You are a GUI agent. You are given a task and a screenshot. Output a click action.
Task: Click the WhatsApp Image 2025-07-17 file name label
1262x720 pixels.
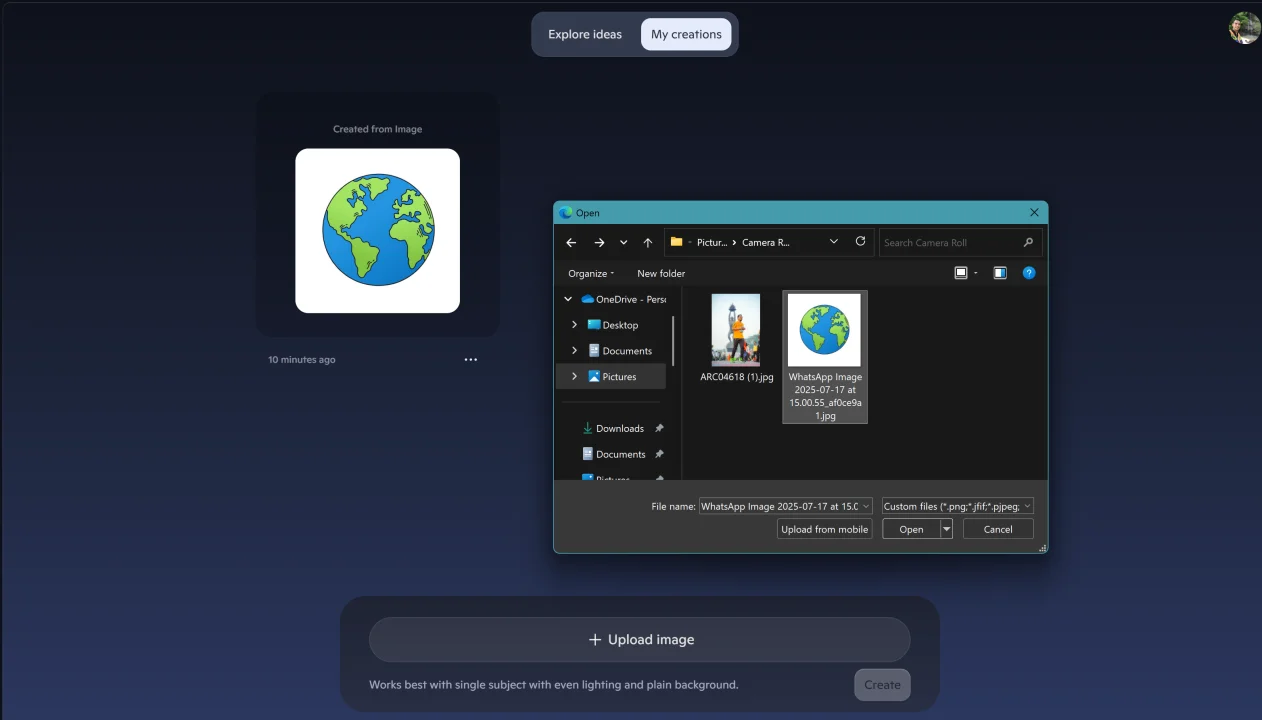click(825, 396)
